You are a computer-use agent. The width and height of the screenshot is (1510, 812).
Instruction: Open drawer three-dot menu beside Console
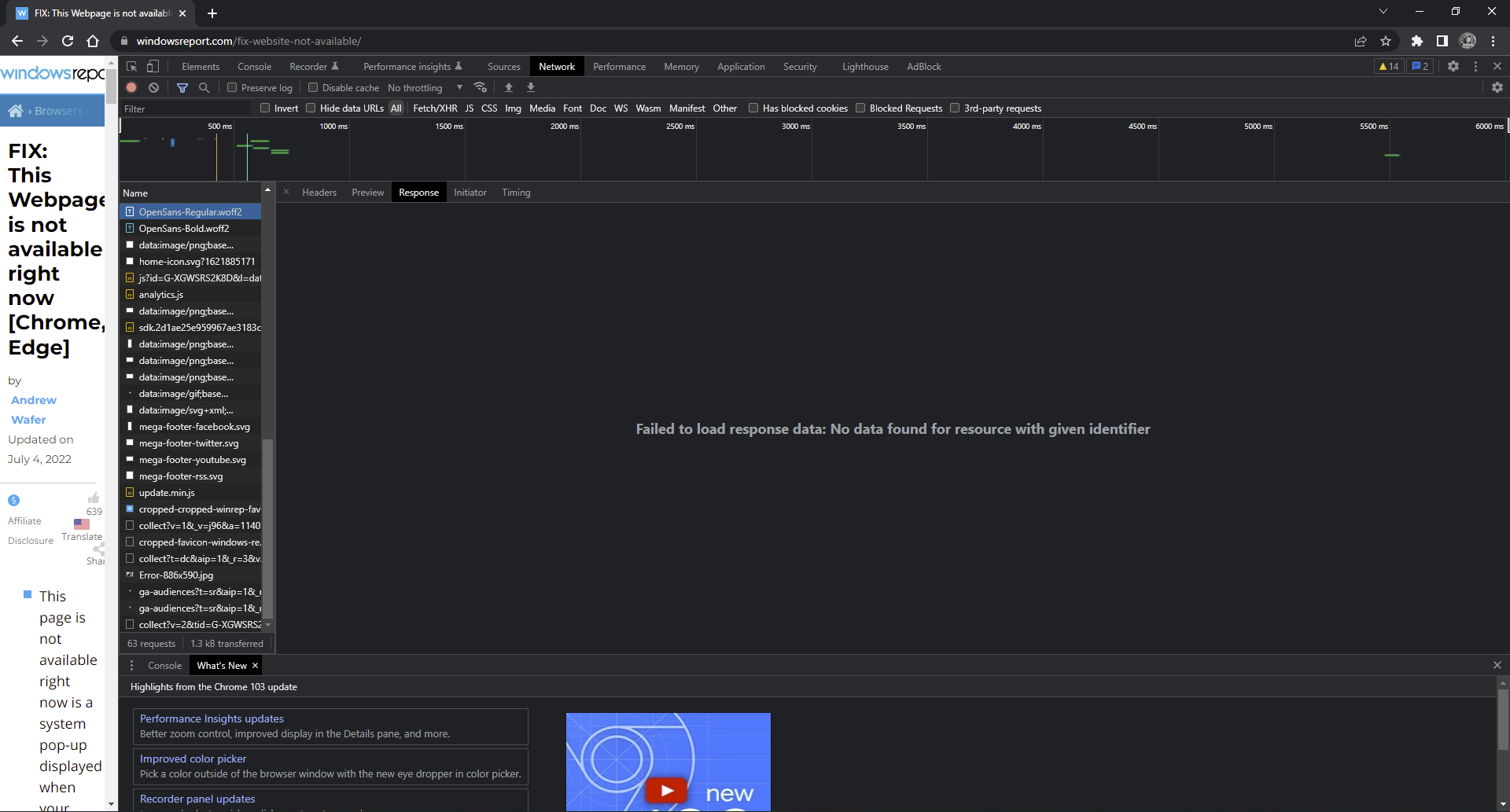[x=131, y=666]
